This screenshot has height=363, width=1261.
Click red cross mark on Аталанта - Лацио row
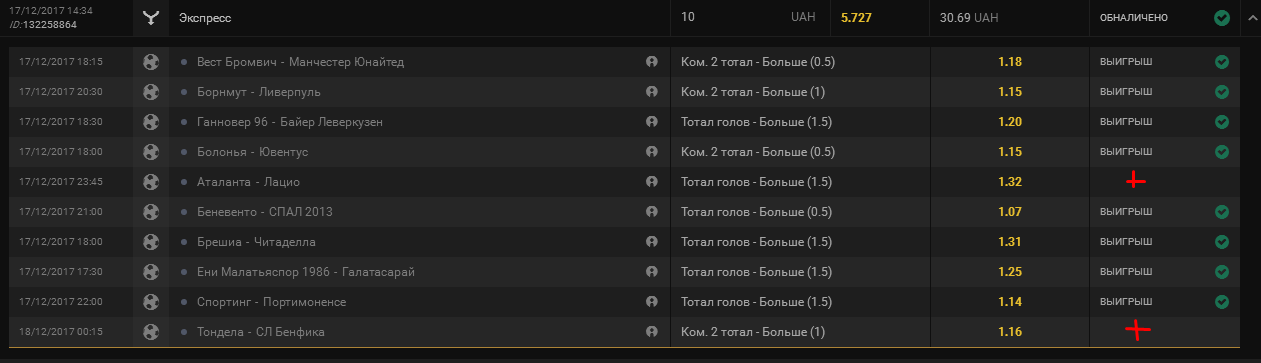pyautogui.click(x=1134, y=181)
